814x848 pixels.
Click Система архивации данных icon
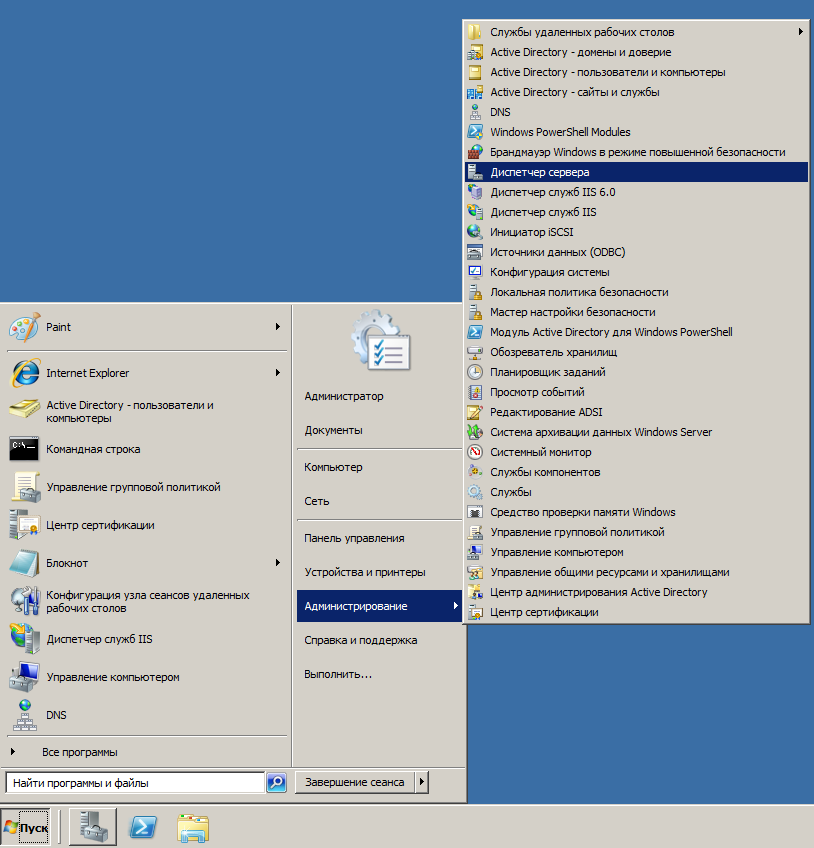(x=475, y=432)
